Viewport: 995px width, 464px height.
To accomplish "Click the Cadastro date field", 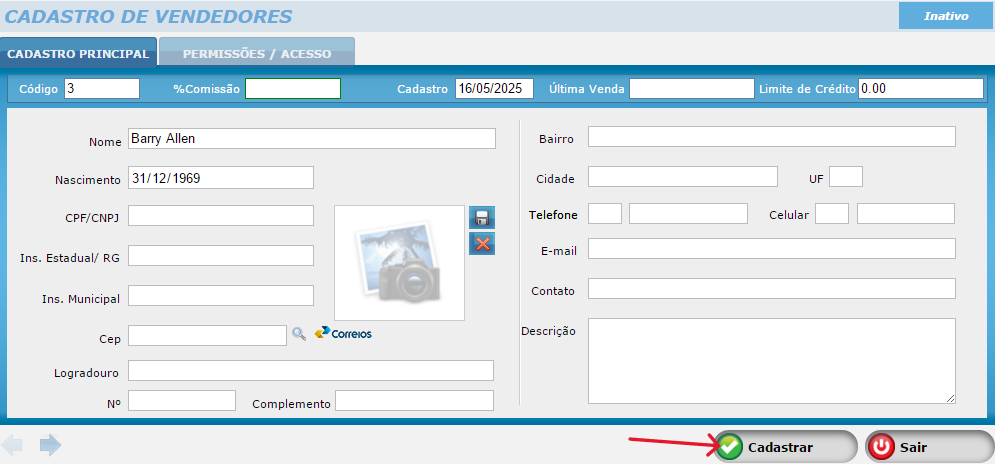I will pyautogui.click(x=494, y=88).
